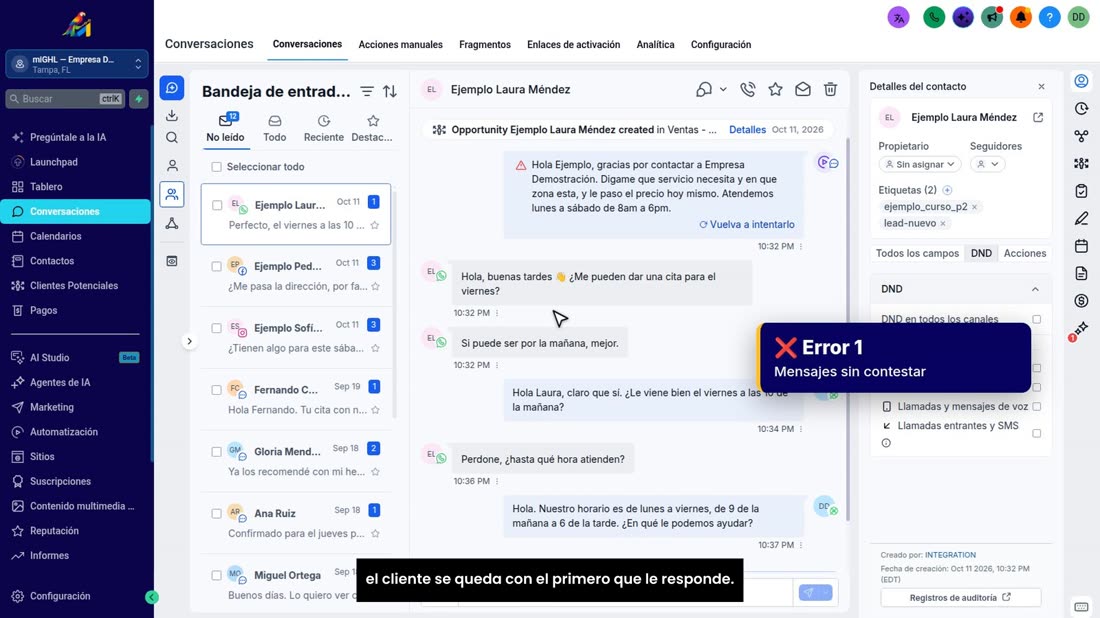
Task: Click the INTEGRATION creator link
Action: tap(950, 555)
